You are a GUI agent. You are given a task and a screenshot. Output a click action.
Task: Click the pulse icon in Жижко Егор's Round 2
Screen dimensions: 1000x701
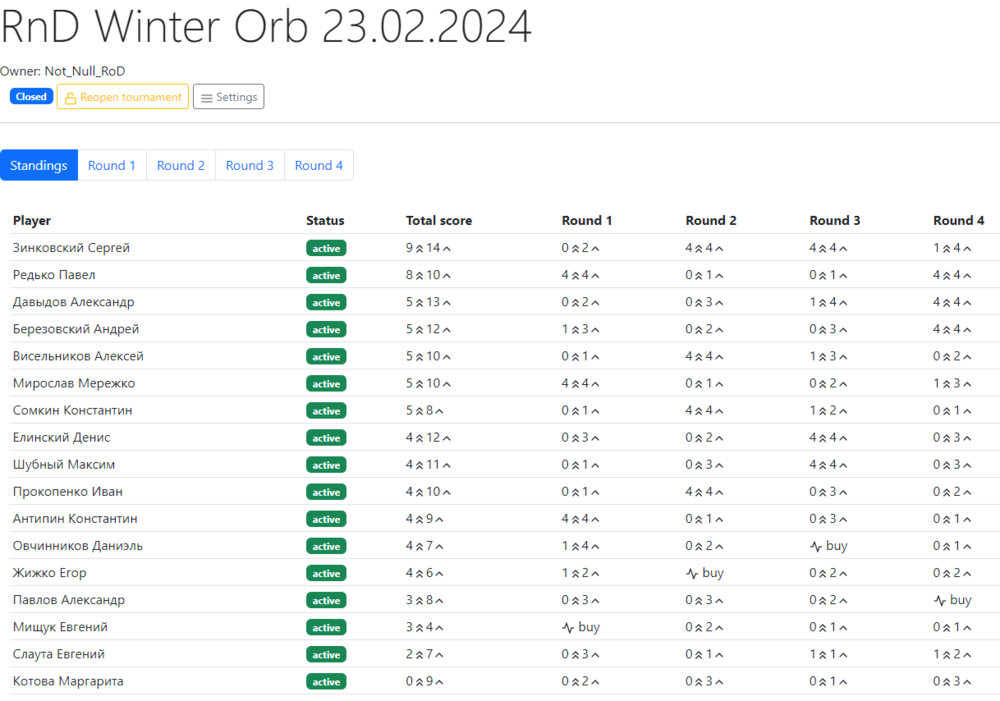point(692,573)
